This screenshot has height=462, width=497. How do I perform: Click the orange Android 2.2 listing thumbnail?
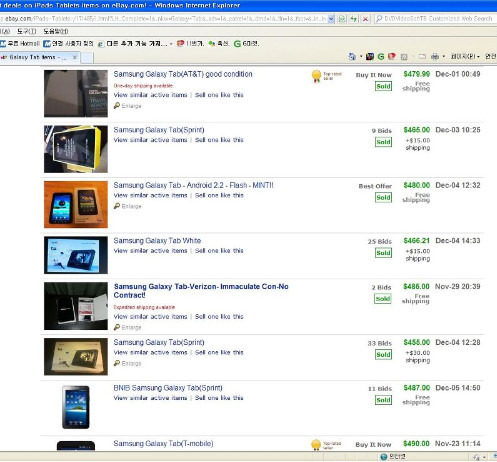tap(76, 204)
